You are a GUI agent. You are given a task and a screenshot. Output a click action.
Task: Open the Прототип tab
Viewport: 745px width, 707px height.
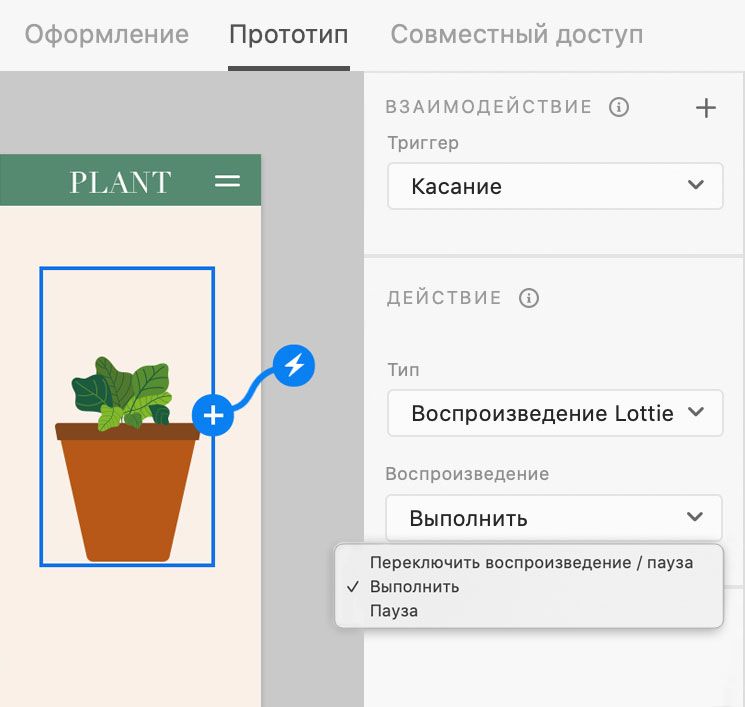[288, 35]
